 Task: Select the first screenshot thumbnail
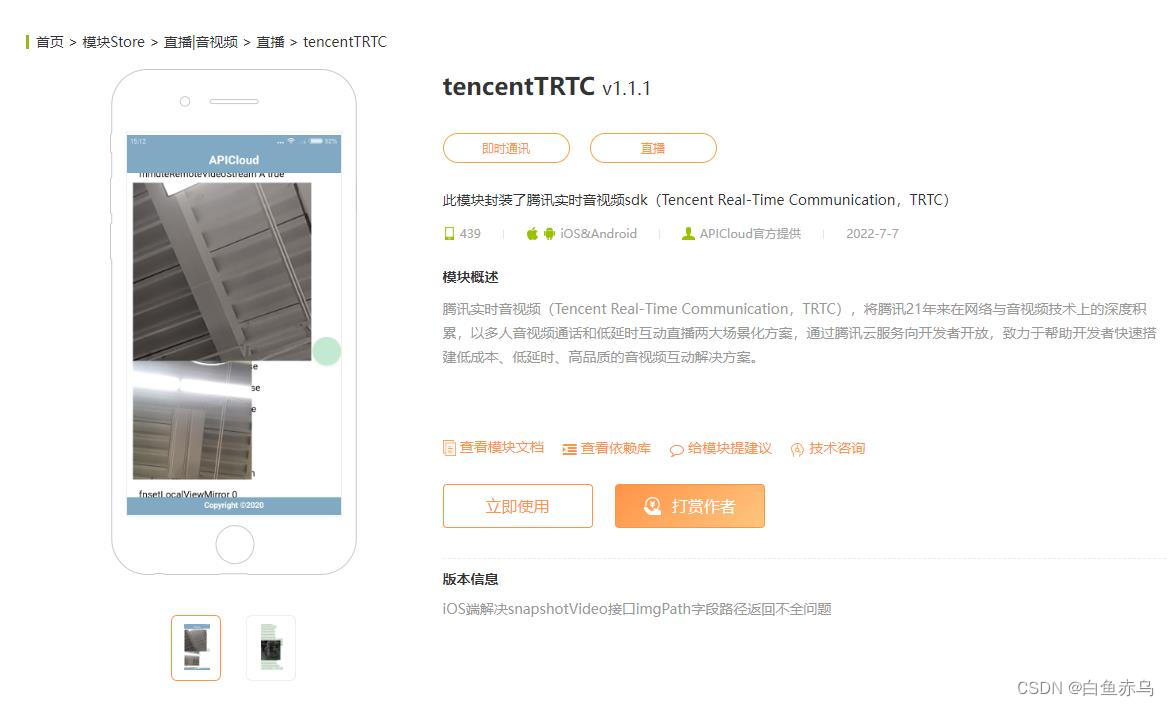(x=196, y=648)
